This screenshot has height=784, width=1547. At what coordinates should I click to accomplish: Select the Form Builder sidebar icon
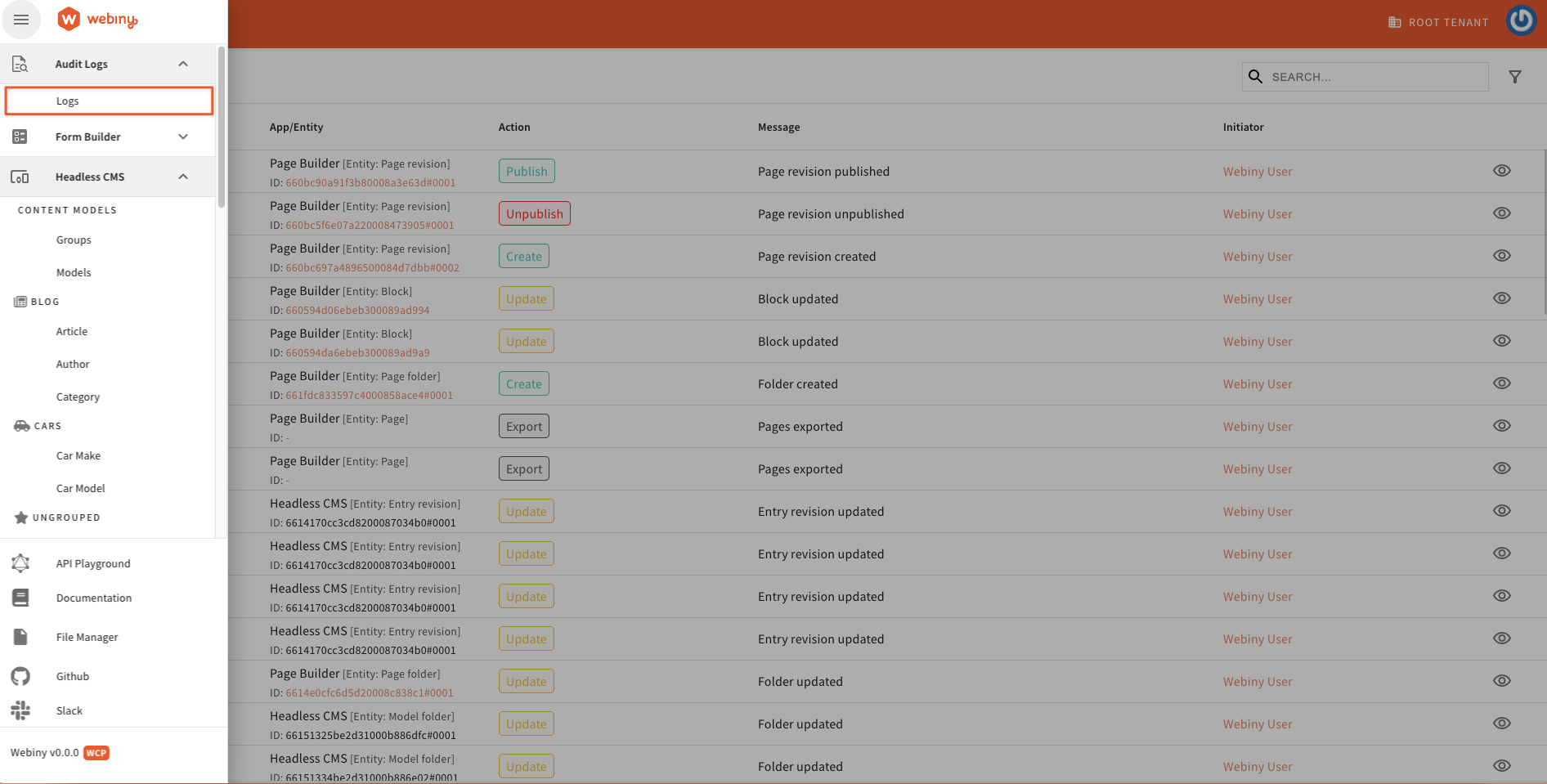(20, 137)
